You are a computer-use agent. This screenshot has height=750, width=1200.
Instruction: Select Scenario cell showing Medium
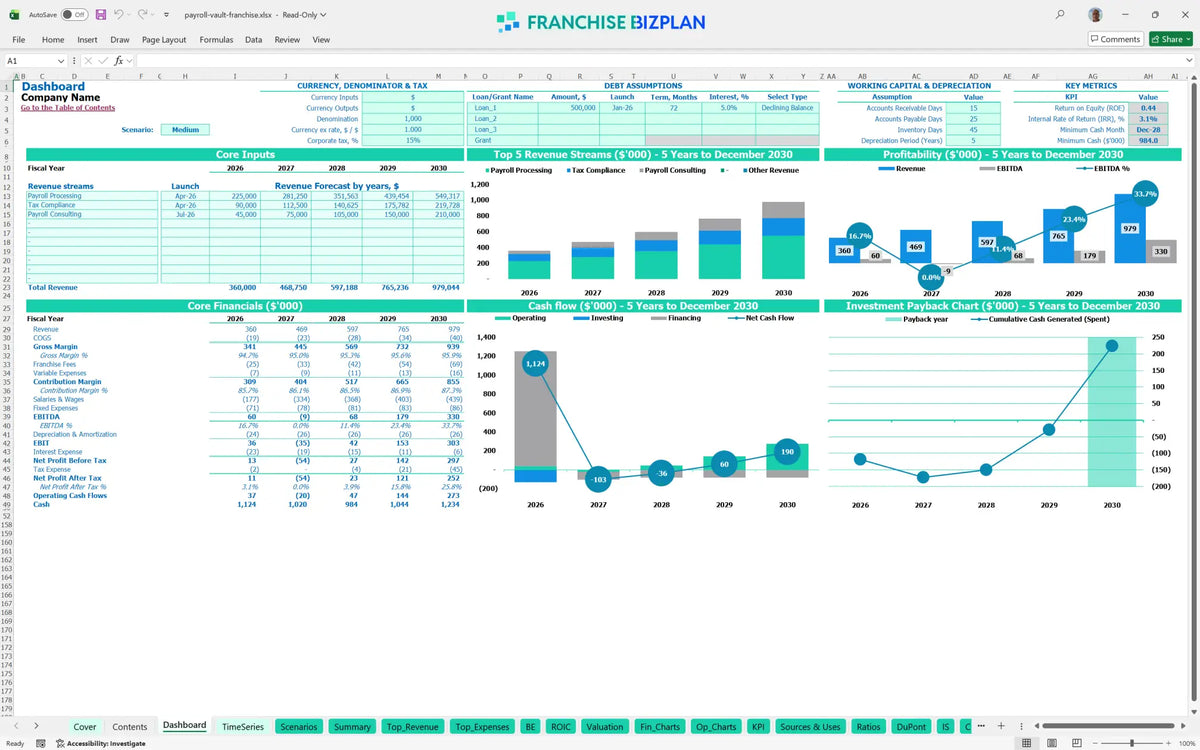tap(185, 129)
